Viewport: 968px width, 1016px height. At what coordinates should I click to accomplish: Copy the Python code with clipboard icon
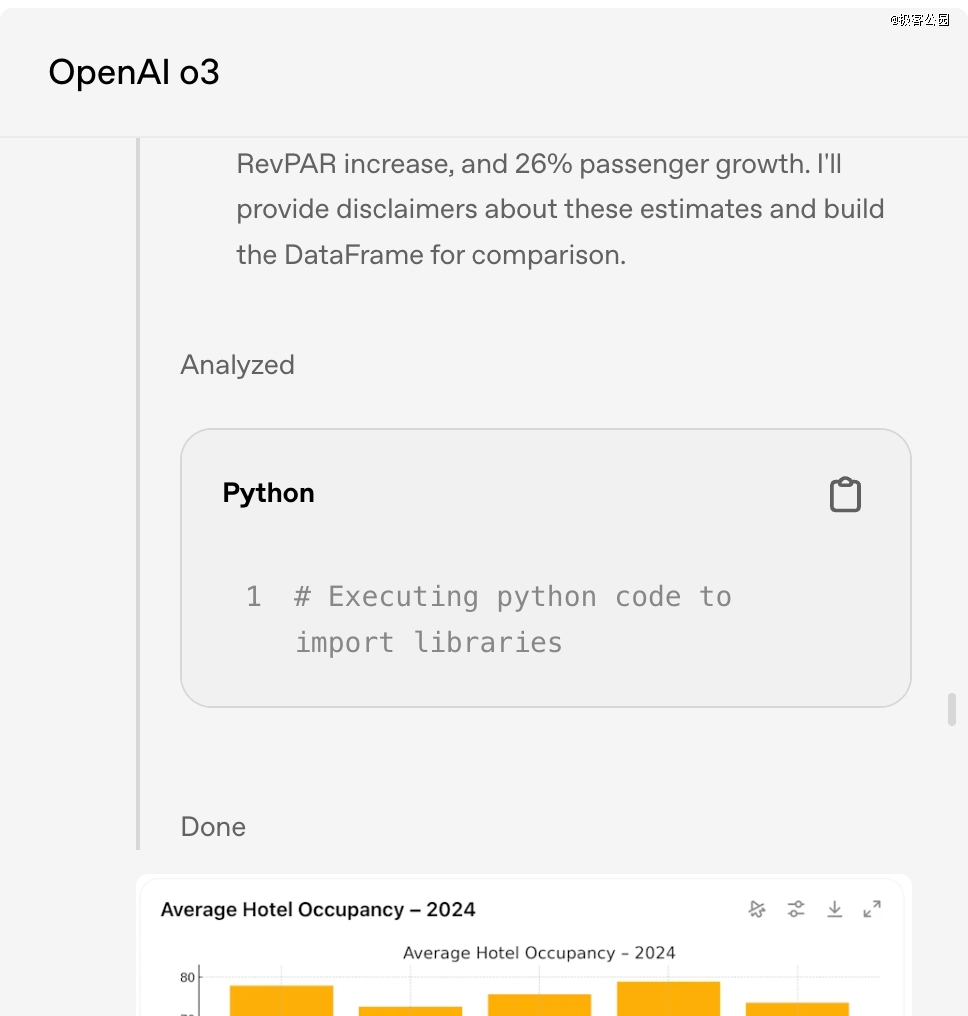tap(845, 494)
